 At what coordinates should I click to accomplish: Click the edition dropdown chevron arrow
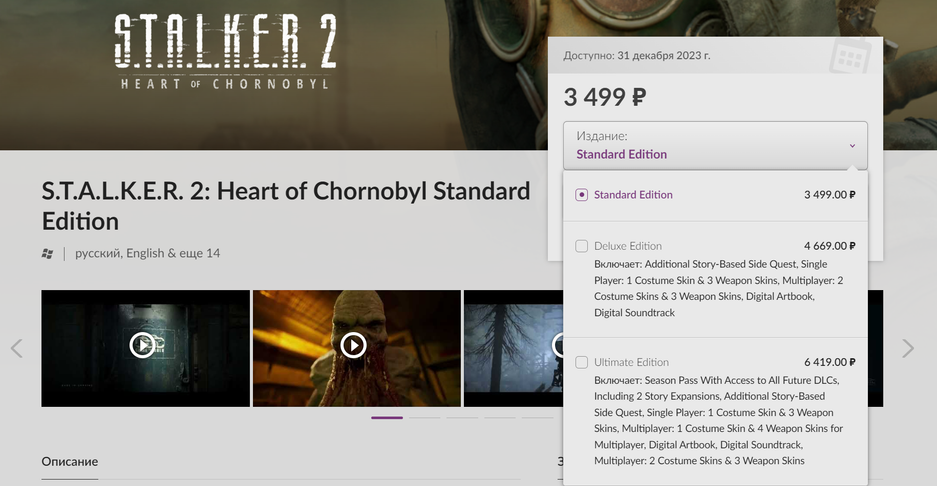(x=852, y=146)
